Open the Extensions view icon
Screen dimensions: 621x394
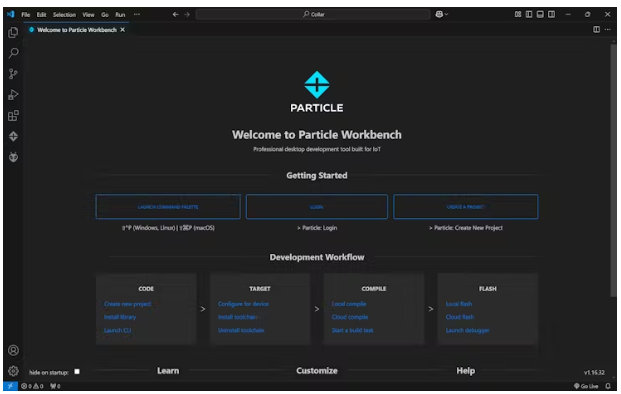pos(13,116)
